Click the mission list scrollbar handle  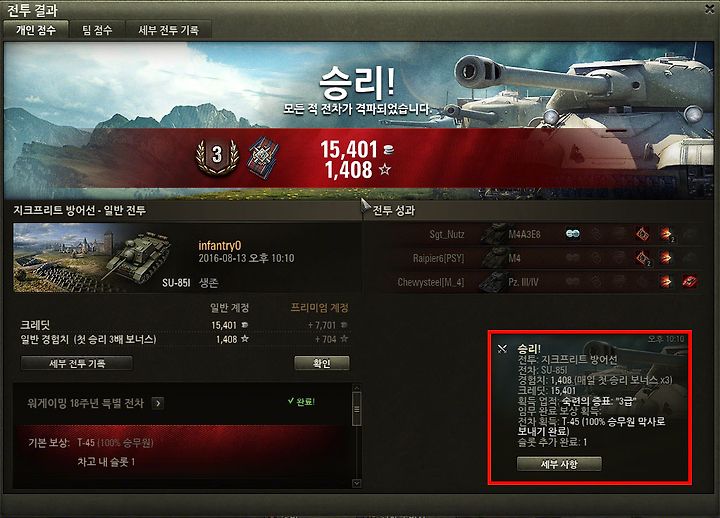pyautogui.click(x=356, y=408)
